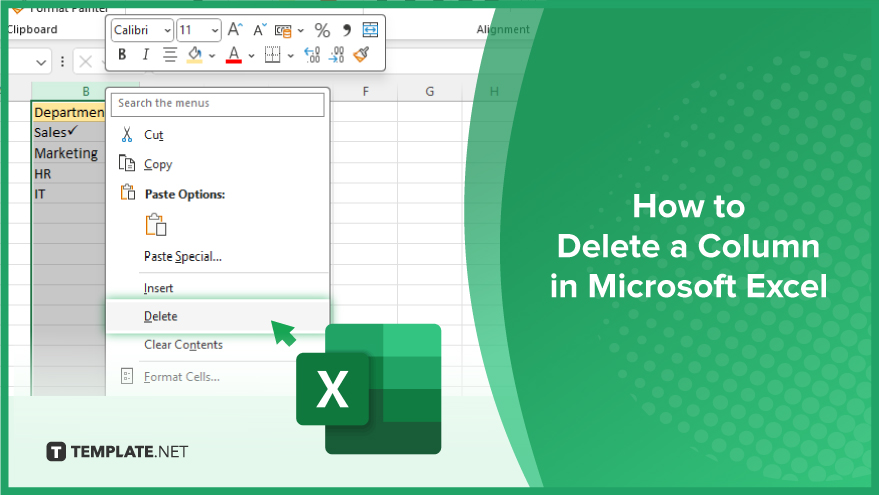Click Decrease Decimal icon
Image resolution: width=879 pixels, height=495 pixels.
point(336,55)
